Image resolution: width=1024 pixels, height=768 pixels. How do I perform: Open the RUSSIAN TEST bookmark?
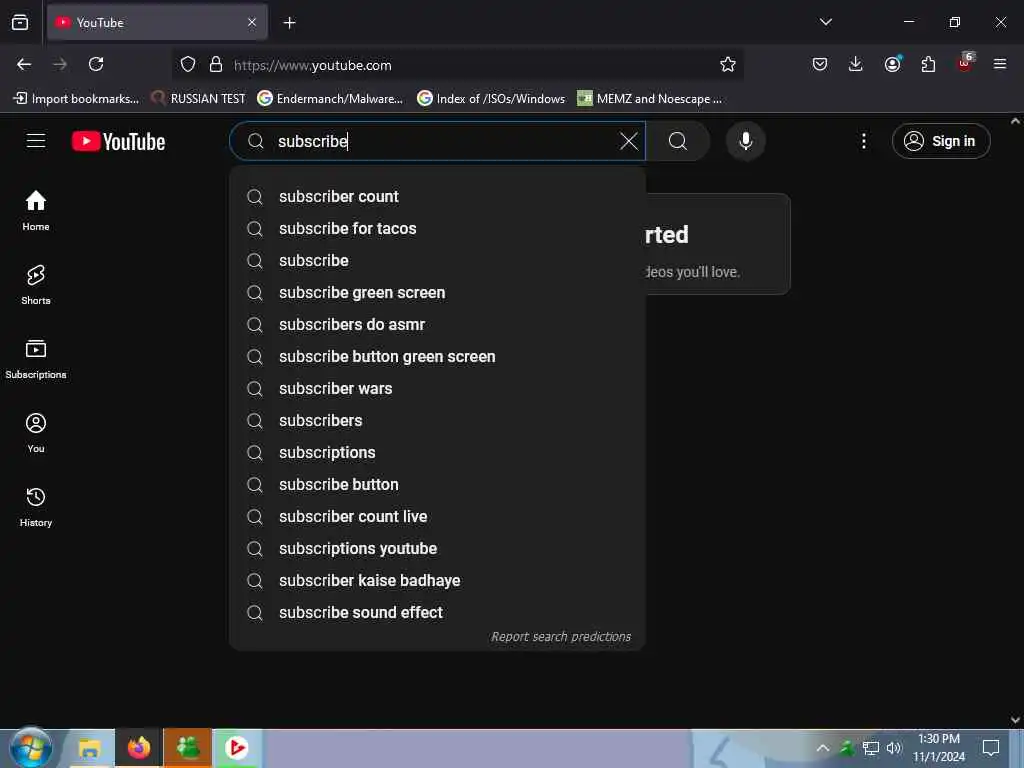point(198,99)
